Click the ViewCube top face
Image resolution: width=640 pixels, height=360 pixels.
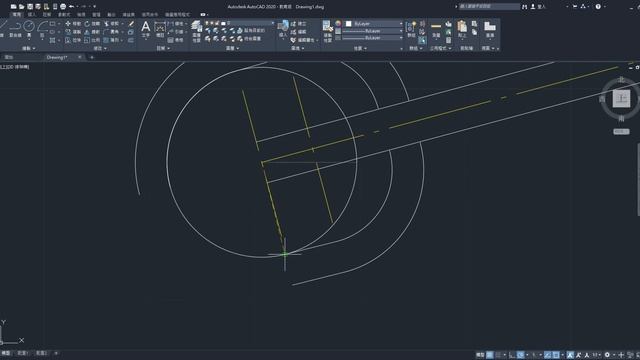point(621,98)
